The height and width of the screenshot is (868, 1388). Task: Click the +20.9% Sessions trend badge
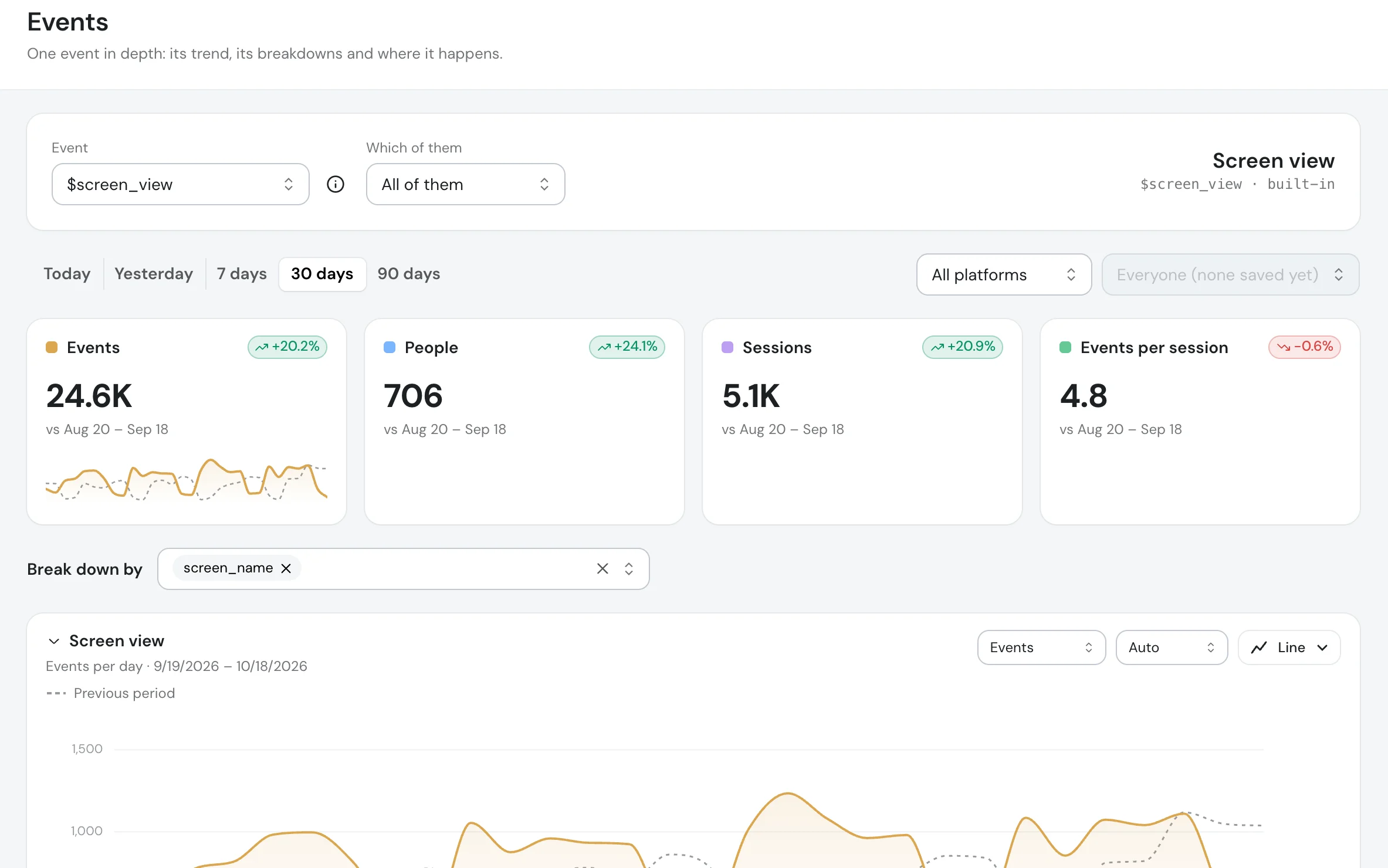963,347
